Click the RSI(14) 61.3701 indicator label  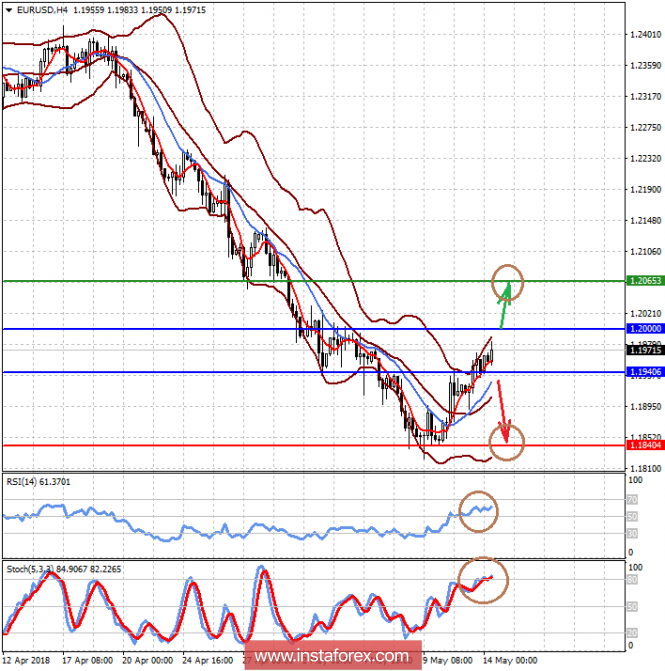coord(38,482)
